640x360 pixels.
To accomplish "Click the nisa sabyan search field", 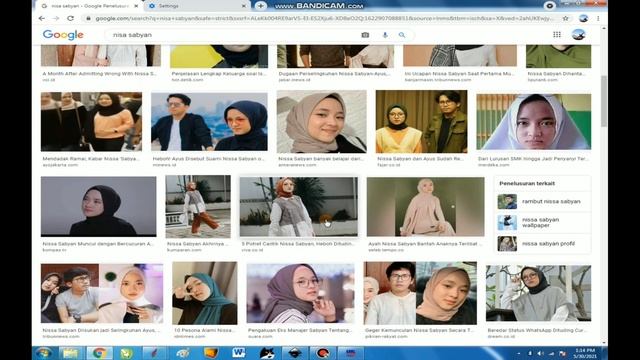I will (233, 35).
